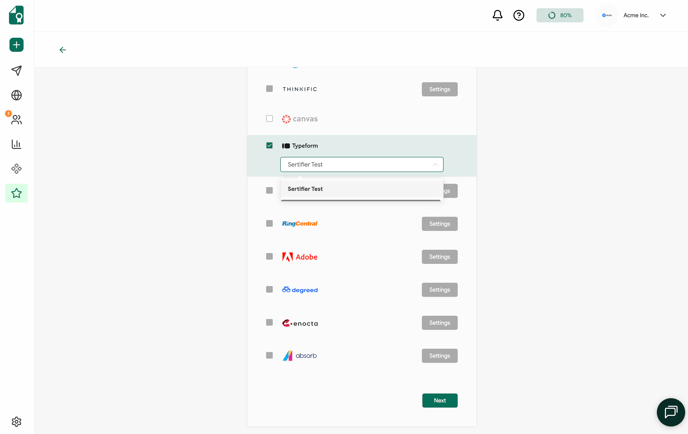The width and height of the screenshot is (688, 434).
Task: Uncheck the Typeform checkbox
Action: click(x=269, y=146)
